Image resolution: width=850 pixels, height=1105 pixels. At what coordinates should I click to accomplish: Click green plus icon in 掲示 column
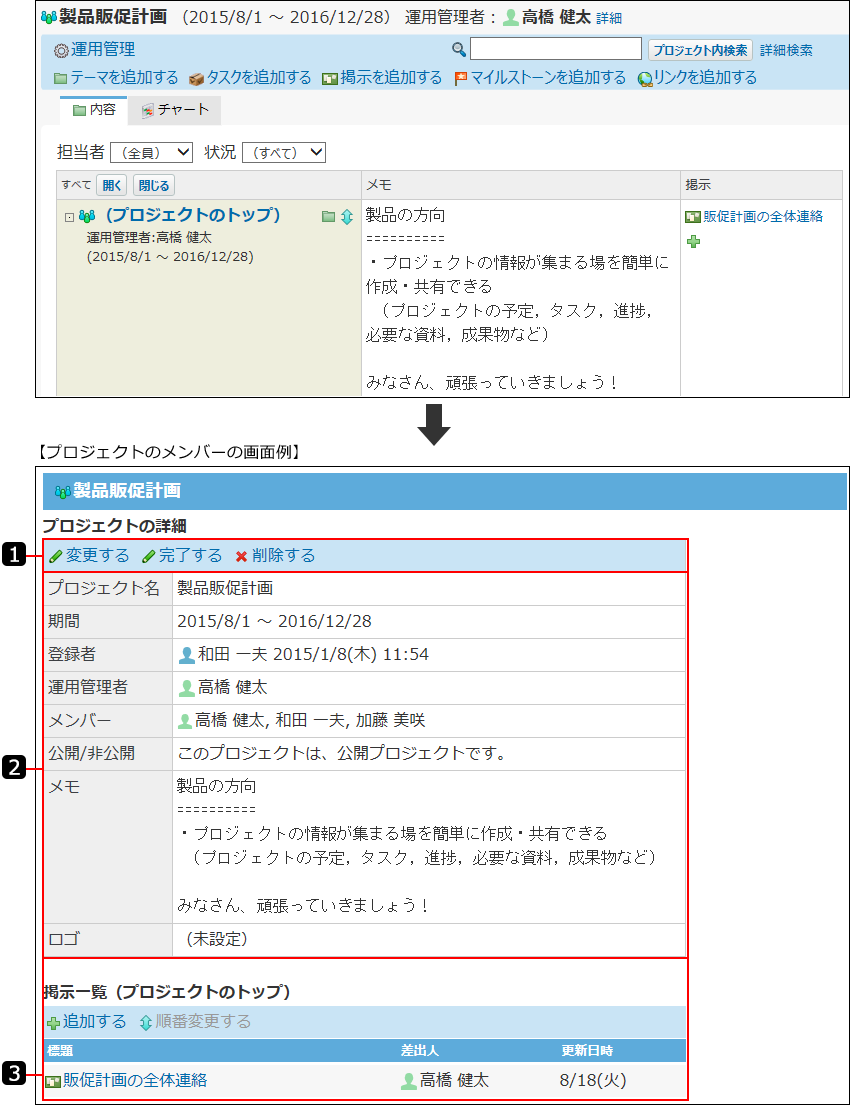tap(693, 241)
